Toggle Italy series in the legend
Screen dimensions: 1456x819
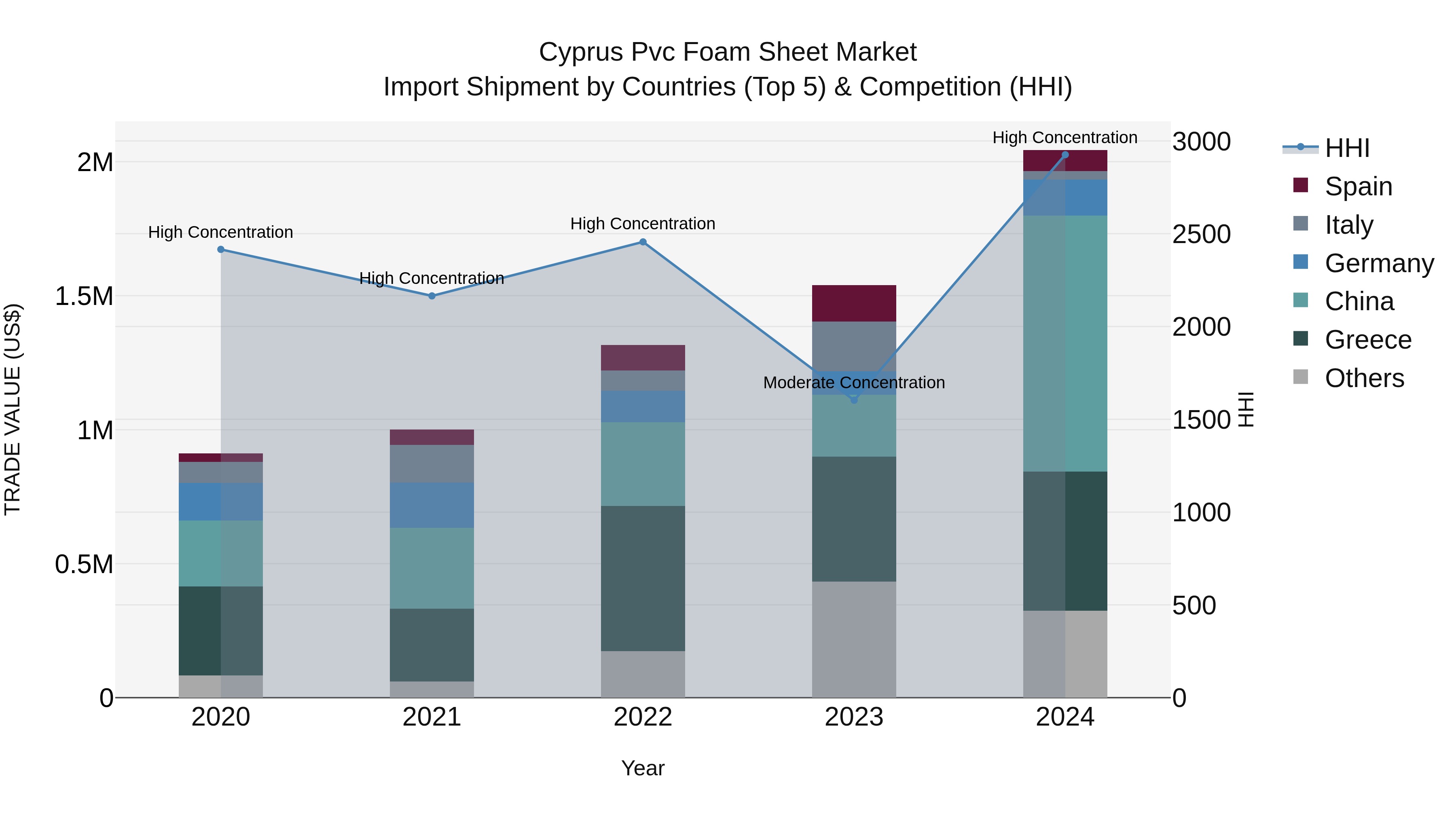tap(1333, 224)
